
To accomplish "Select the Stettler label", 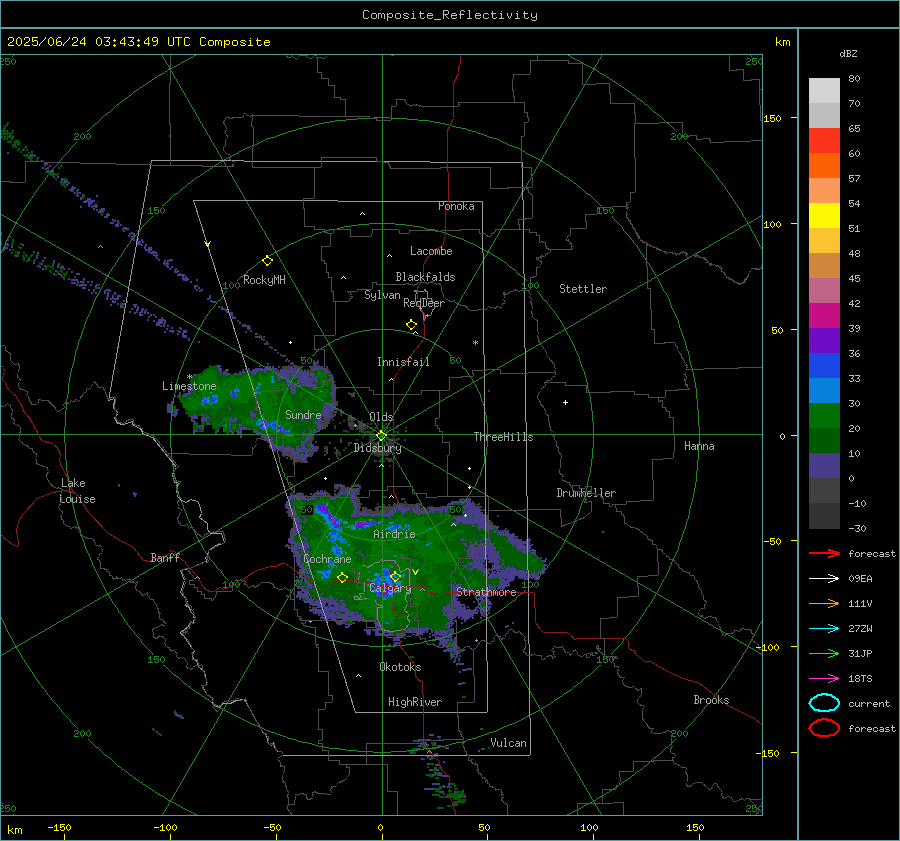I will (x=583, y=289).
